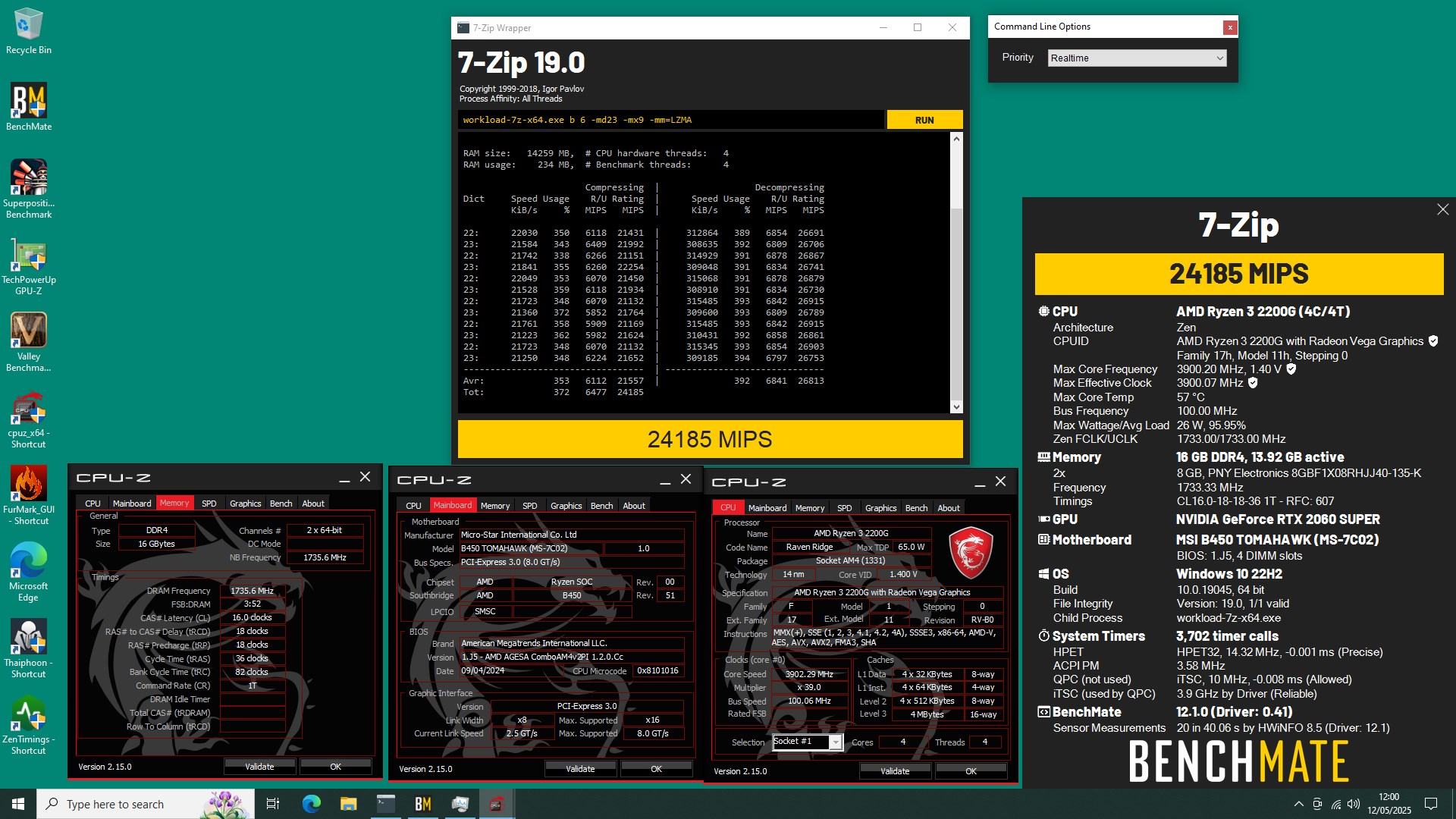
Task: Validate in the Mainboard CPU-Z window
Action: [x=580, y=769]
